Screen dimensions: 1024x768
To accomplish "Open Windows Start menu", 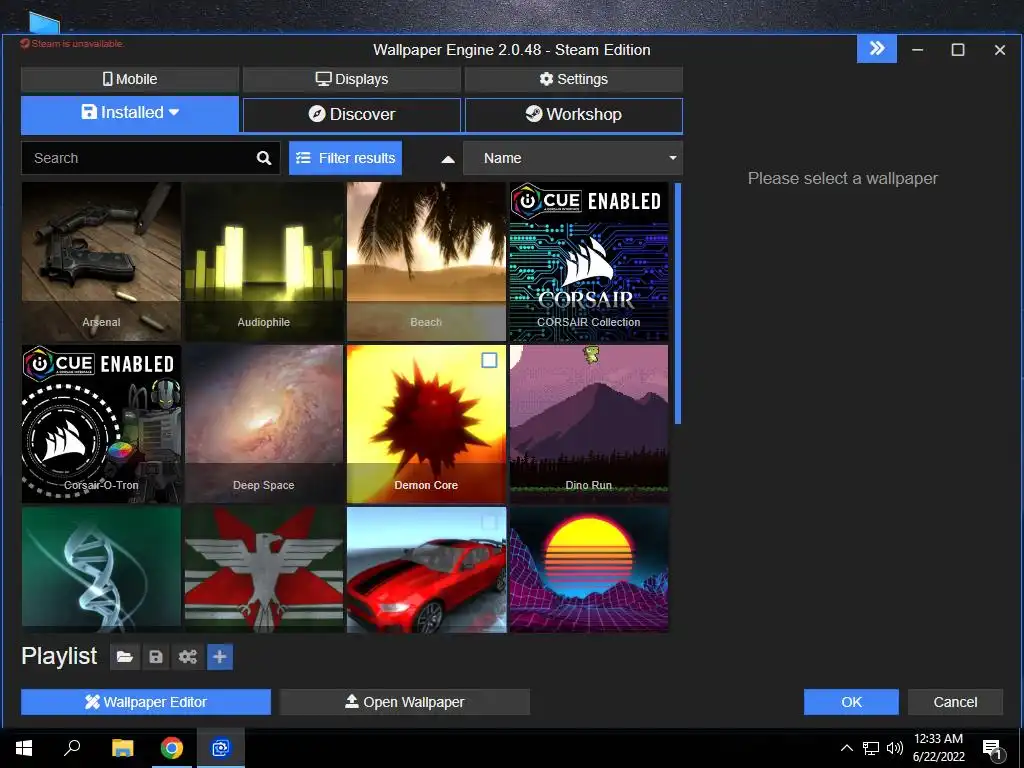I will click(24, 748).
